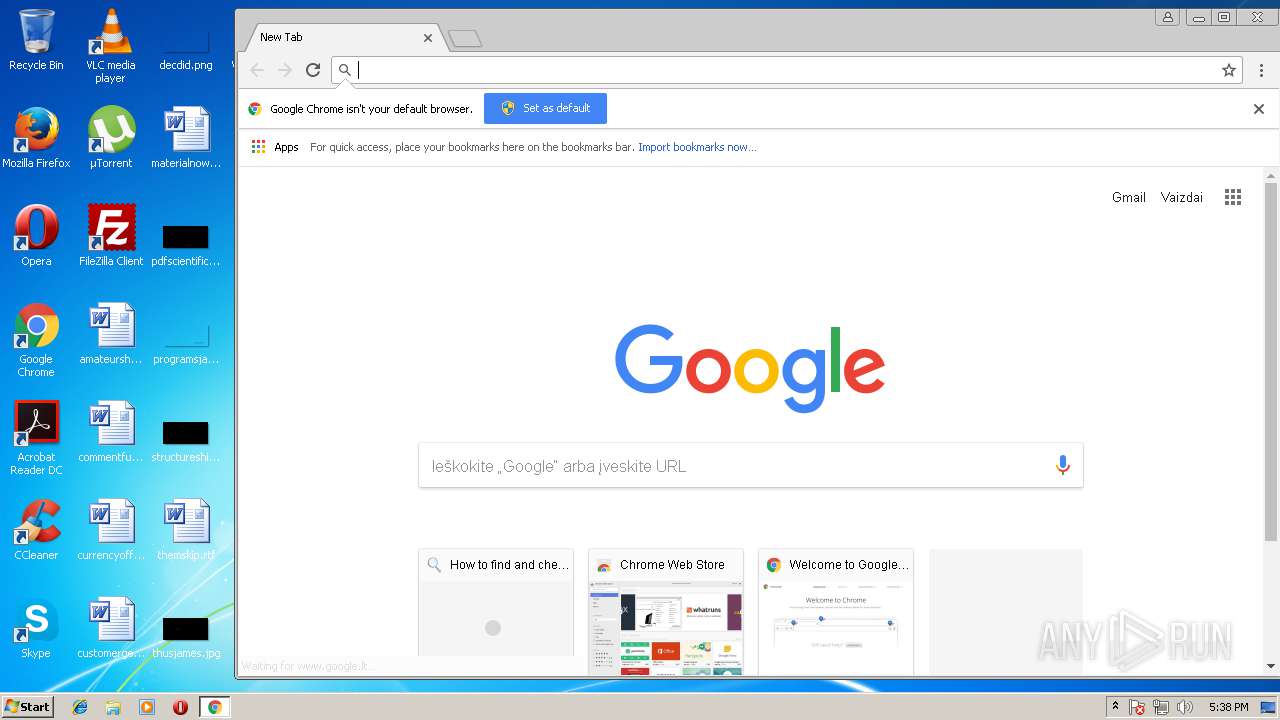The height and width of the screenshot is (720, 1280).
Task: Click Chrome taskbar button
Action: pyautogui.click(x=214, y=707)
